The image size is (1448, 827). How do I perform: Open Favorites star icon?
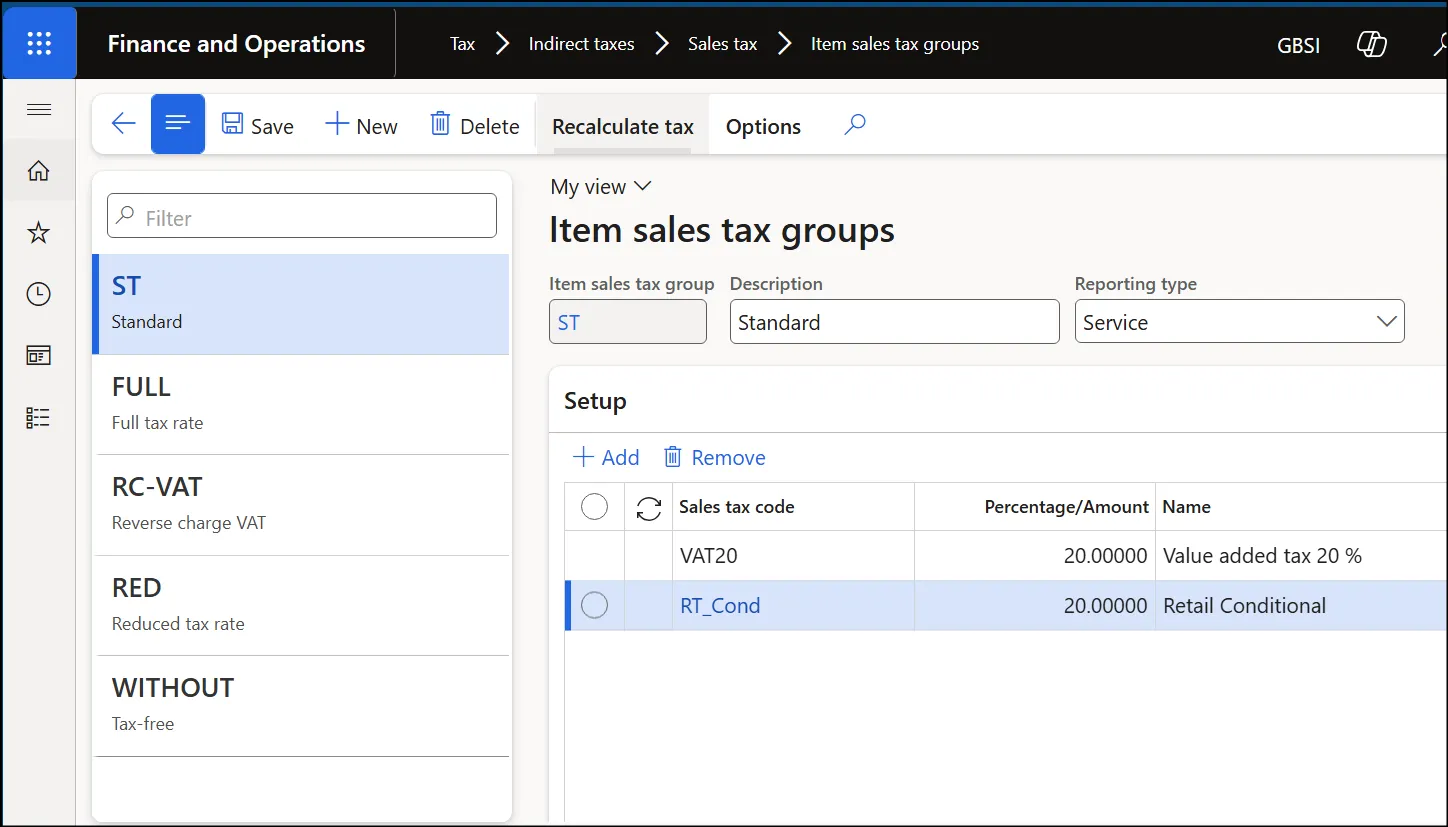pos(38,233)
